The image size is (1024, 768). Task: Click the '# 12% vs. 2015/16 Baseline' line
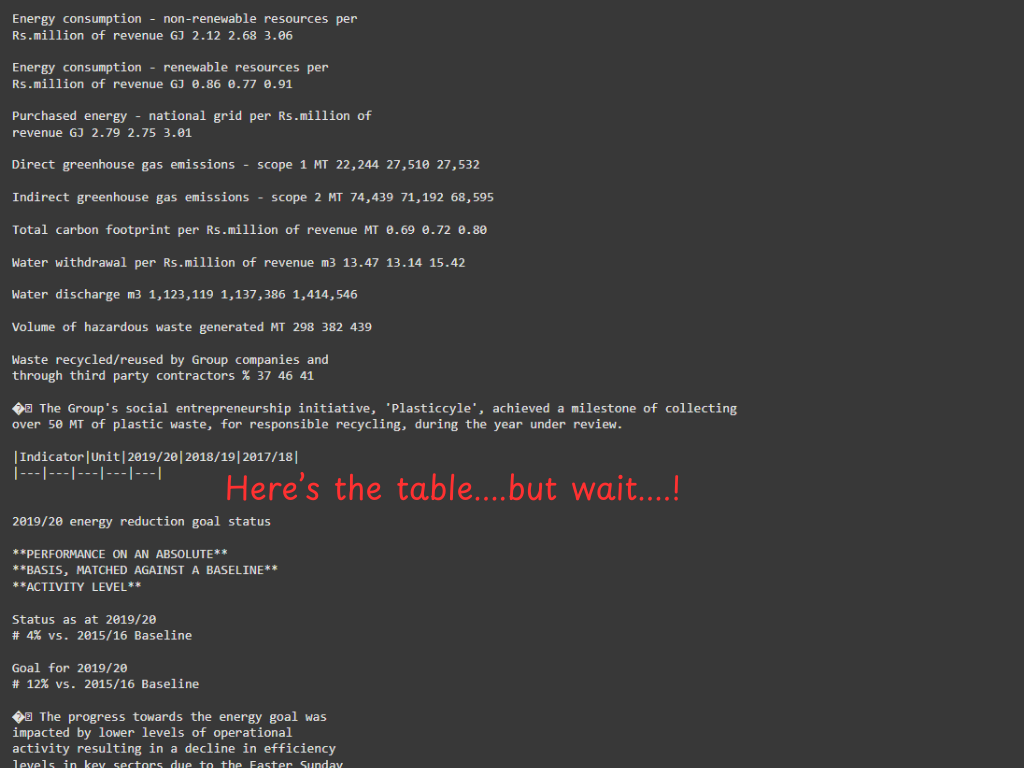pos(105,684)
